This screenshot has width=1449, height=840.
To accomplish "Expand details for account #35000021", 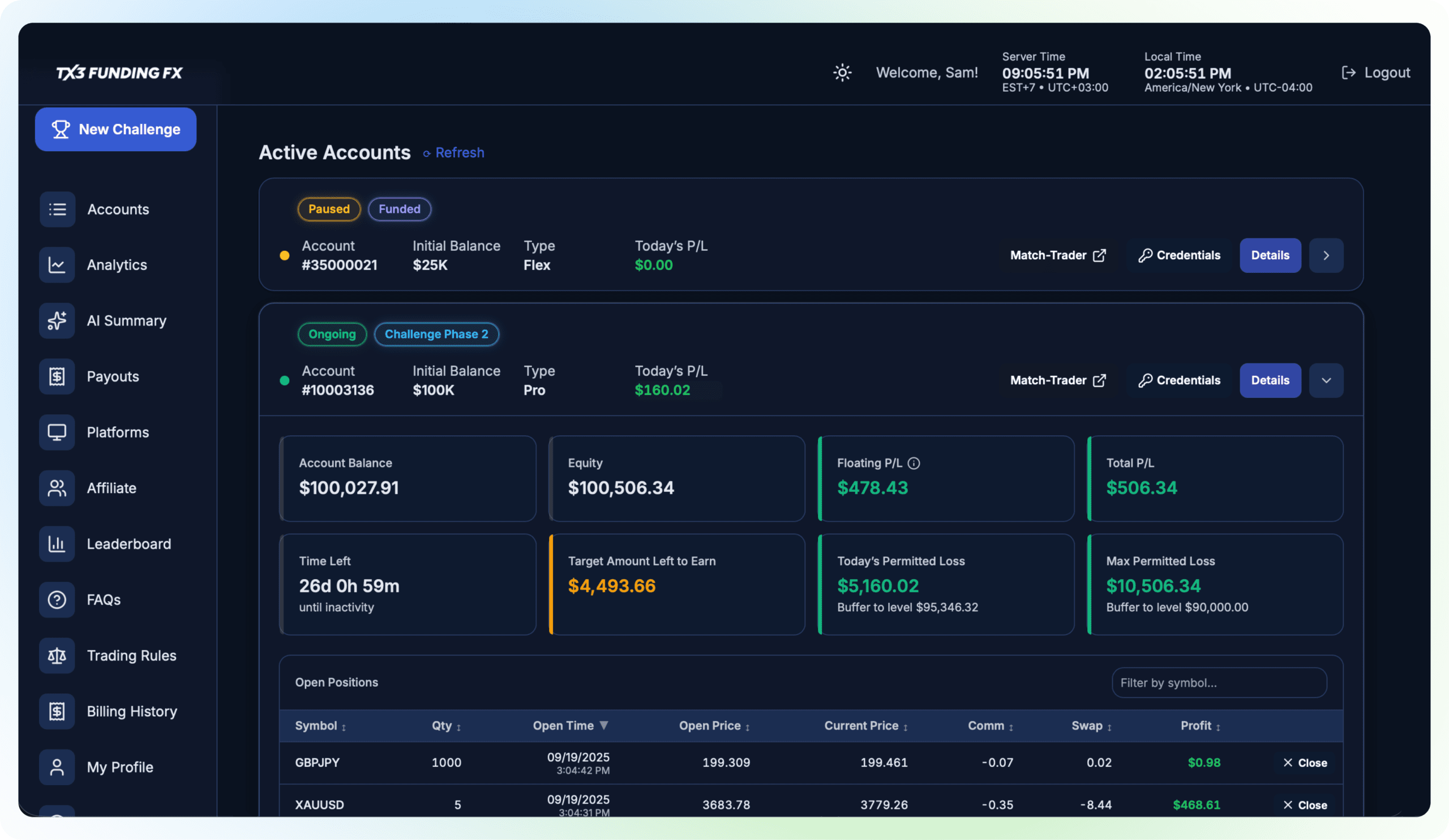I will tap(1326, 255).
